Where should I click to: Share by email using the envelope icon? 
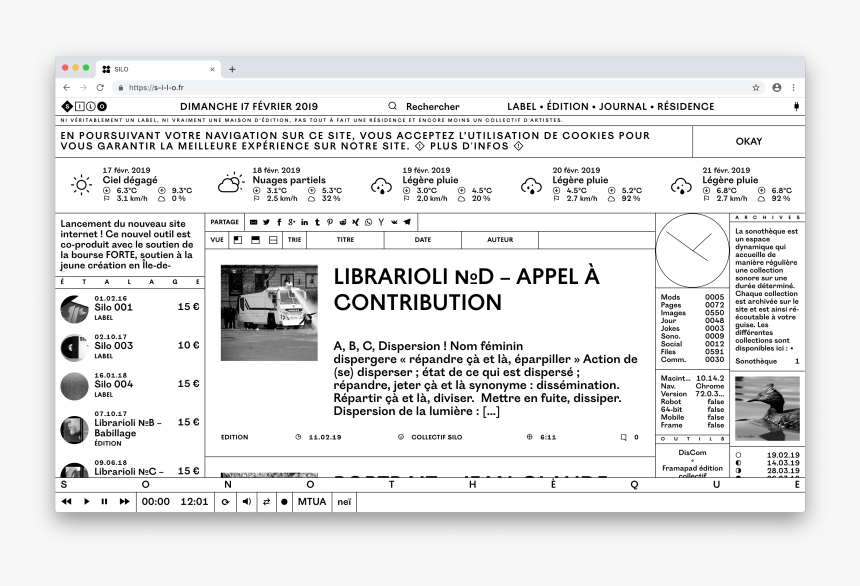tap(254, 222)
